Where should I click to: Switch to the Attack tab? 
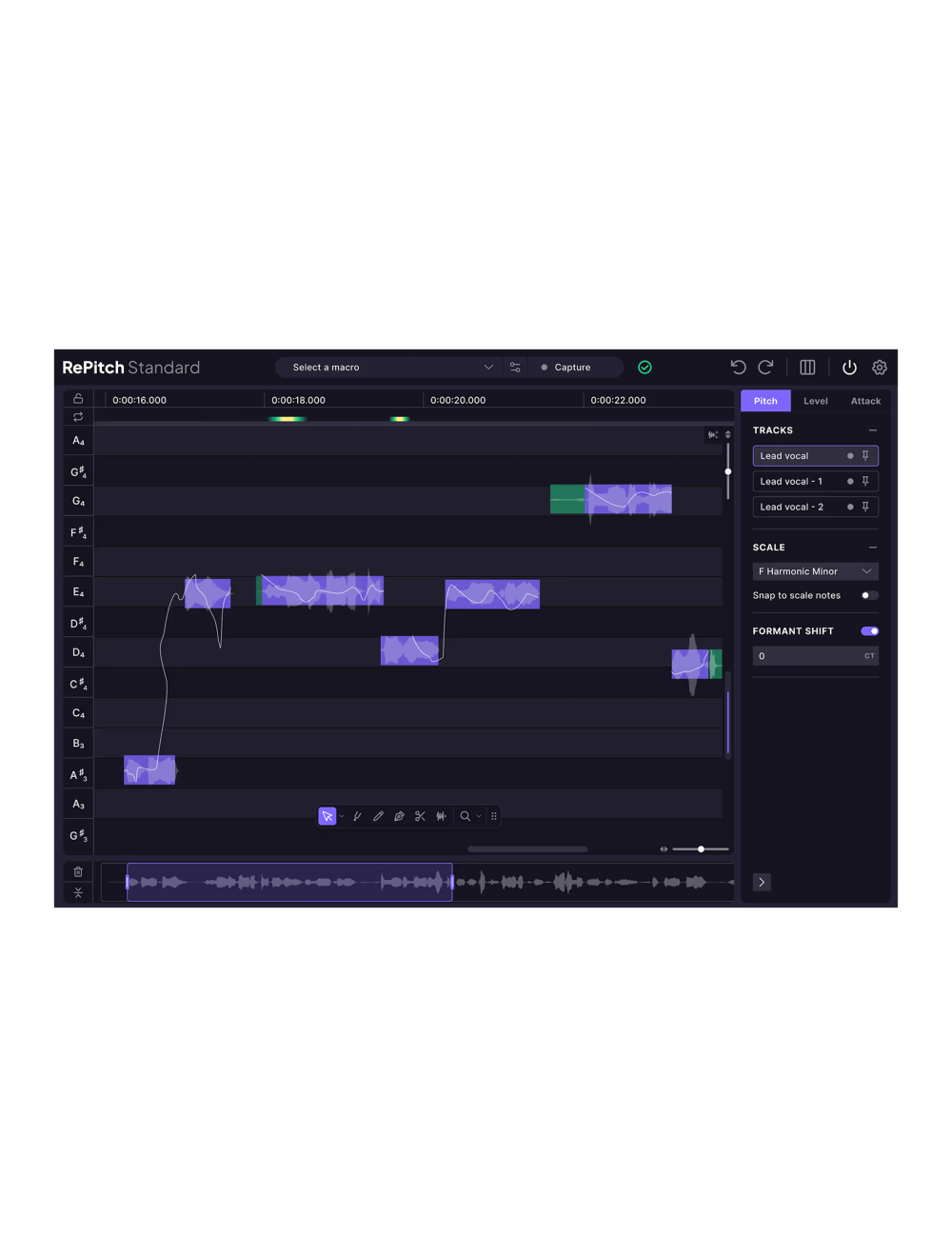[865, 401]
